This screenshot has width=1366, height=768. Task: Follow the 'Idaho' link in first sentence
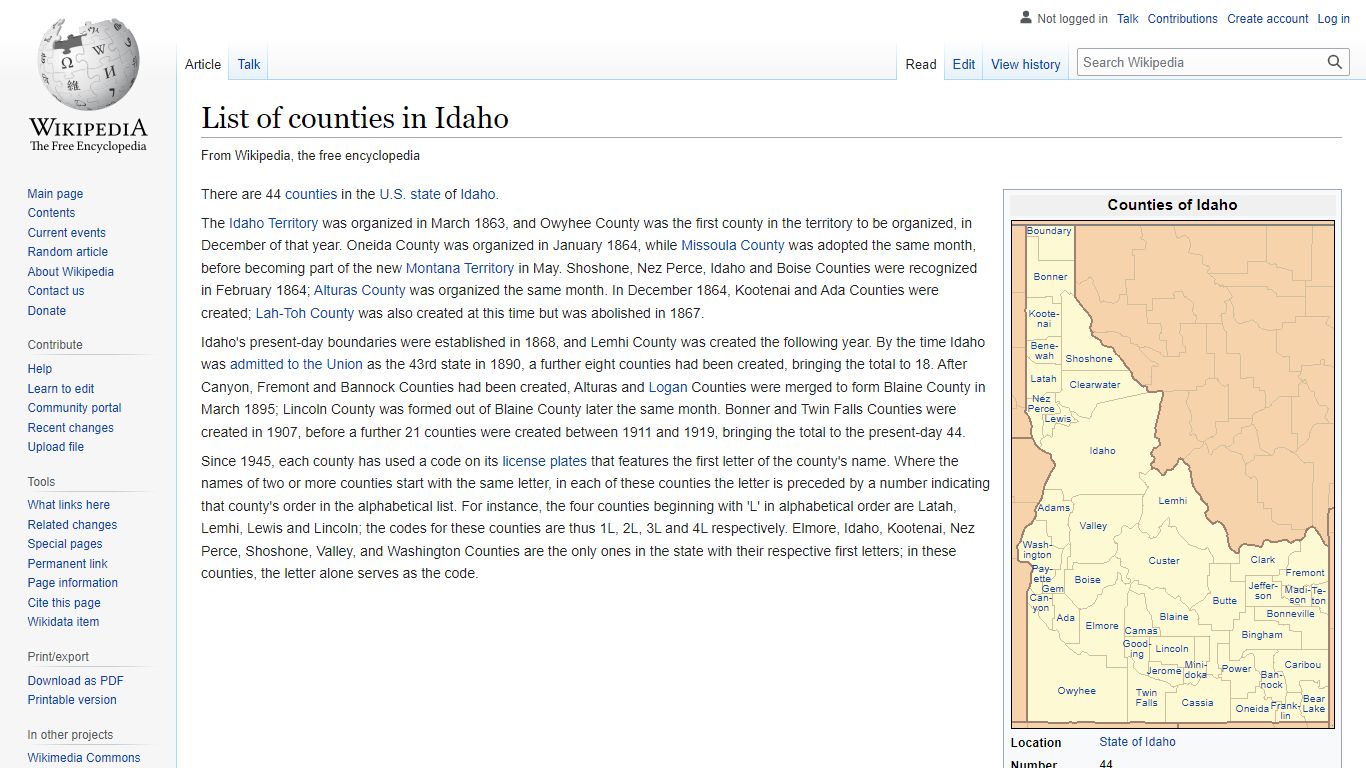coord(478,194)
